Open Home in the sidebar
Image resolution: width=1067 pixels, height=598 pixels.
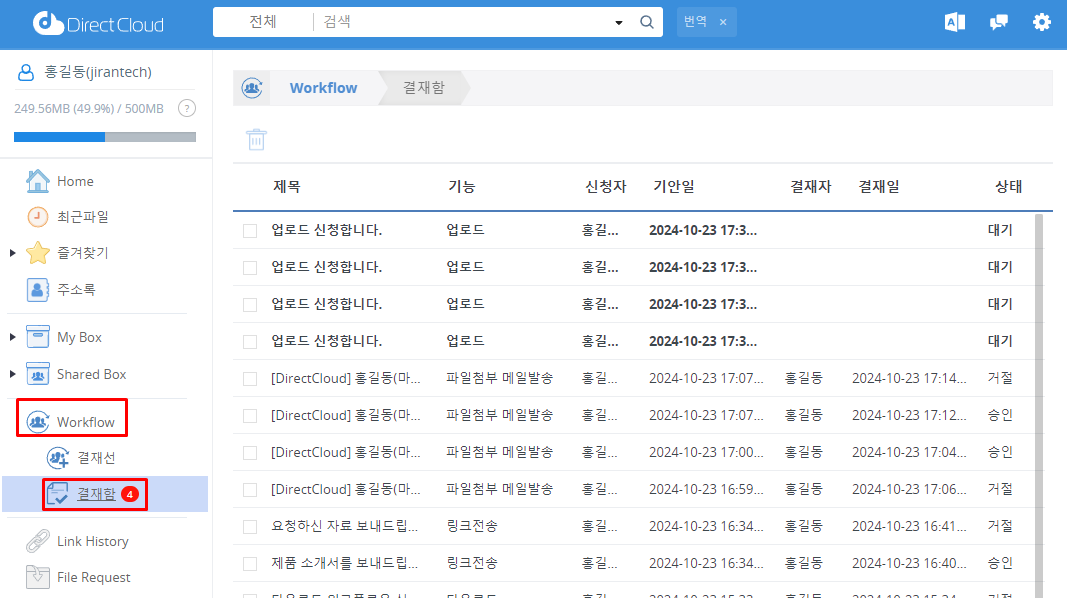pyautogui.click(x=76, y=182)
